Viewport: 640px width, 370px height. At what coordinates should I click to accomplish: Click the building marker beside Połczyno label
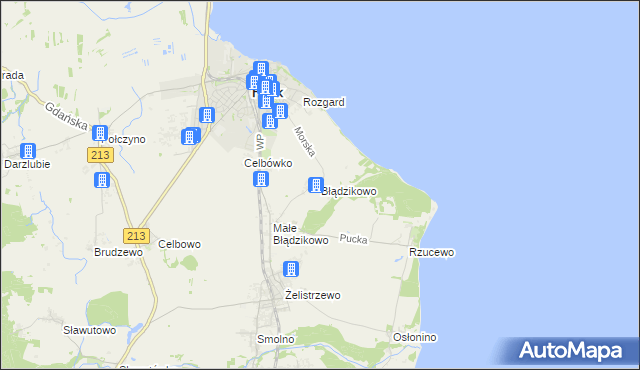point(100,133)
